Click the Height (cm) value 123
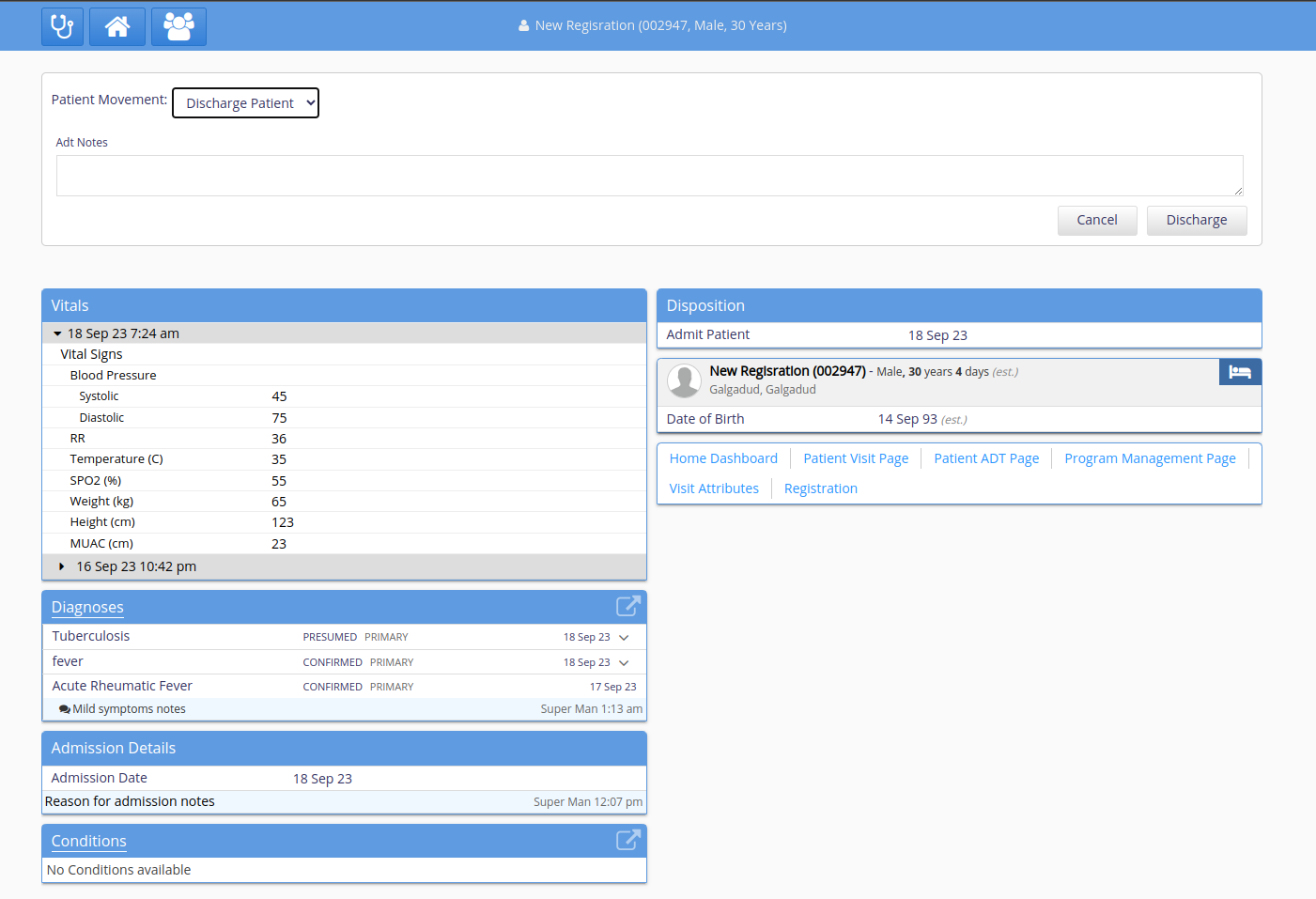This screenshot has height=899, width=1316. (x=283, y=522)
